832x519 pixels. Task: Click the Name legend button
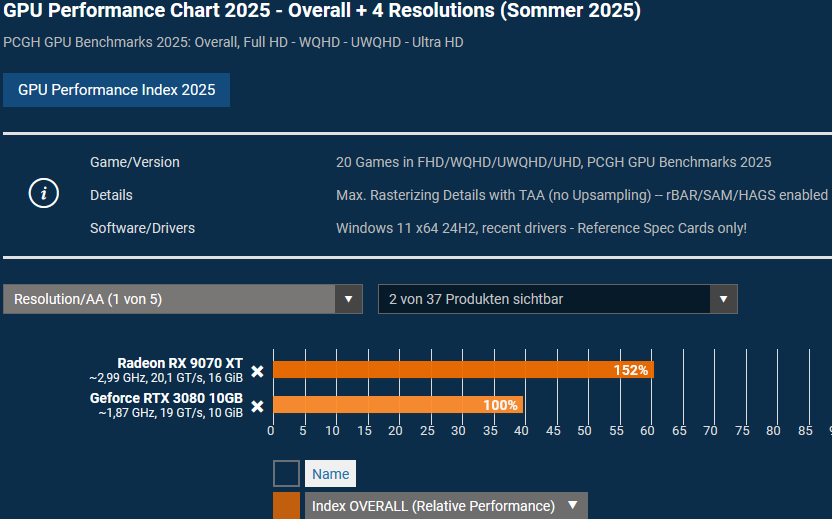(x=330, y=473)
